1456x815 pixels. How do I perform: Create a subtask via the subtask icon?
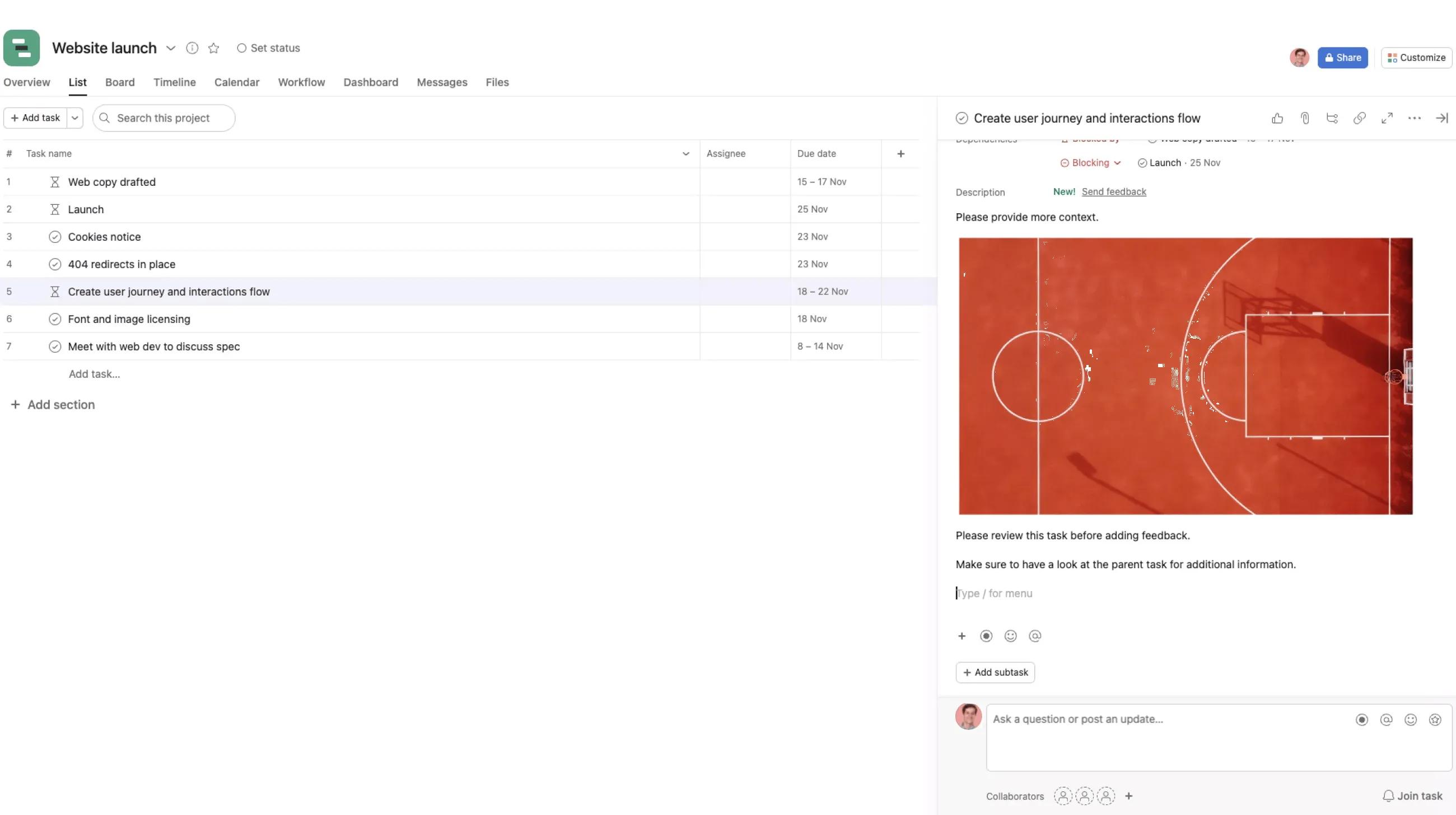[x=1332, y=118]
